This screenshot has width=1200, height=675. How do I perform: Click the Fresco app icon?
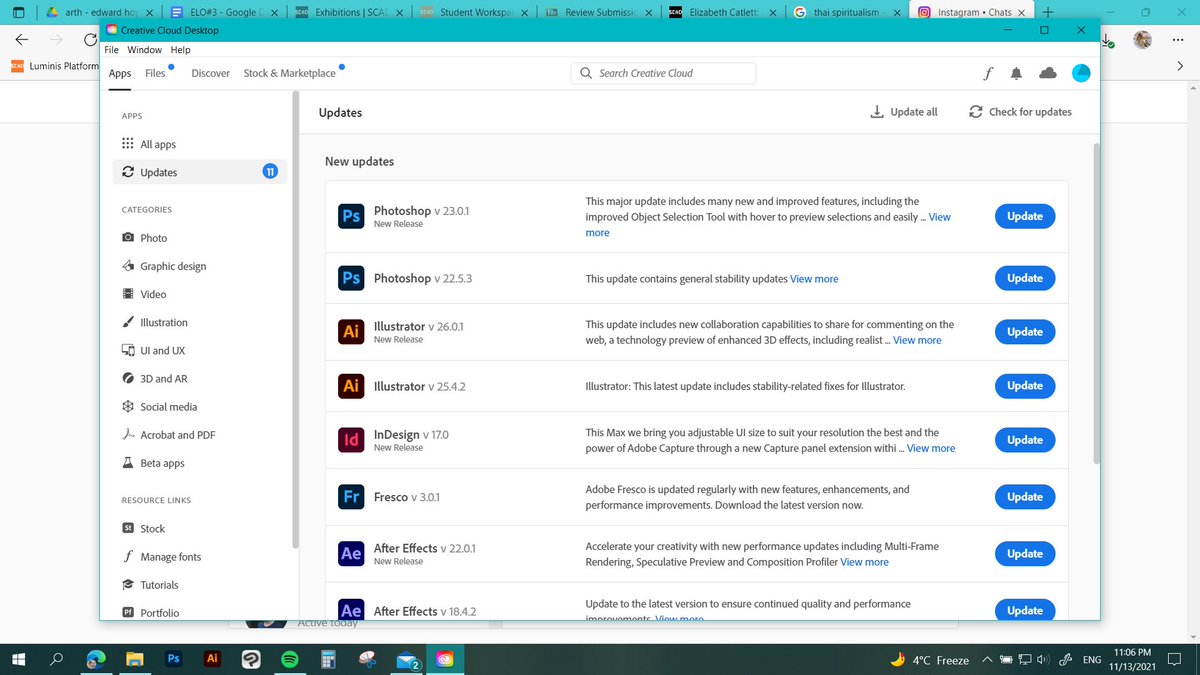point(351,496)
